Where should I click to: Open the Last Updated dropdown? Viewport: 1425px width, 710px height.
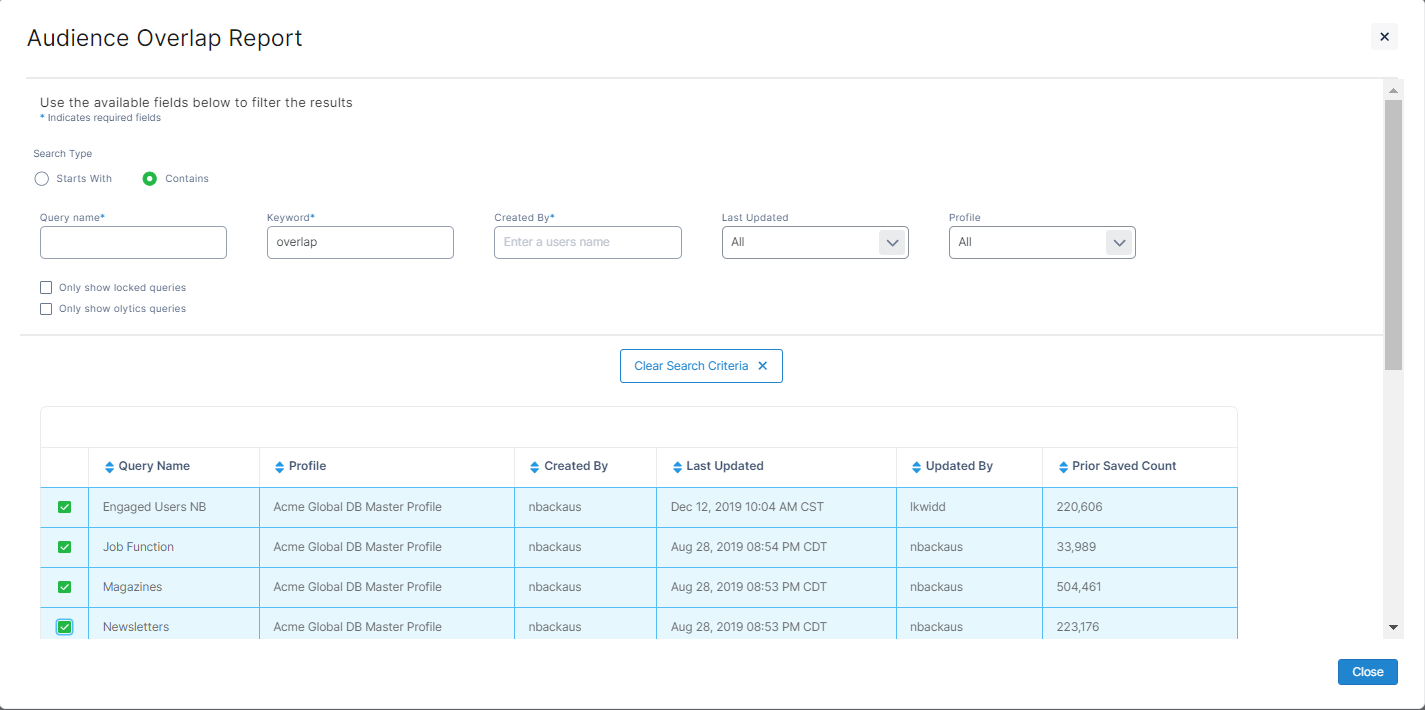891,243
